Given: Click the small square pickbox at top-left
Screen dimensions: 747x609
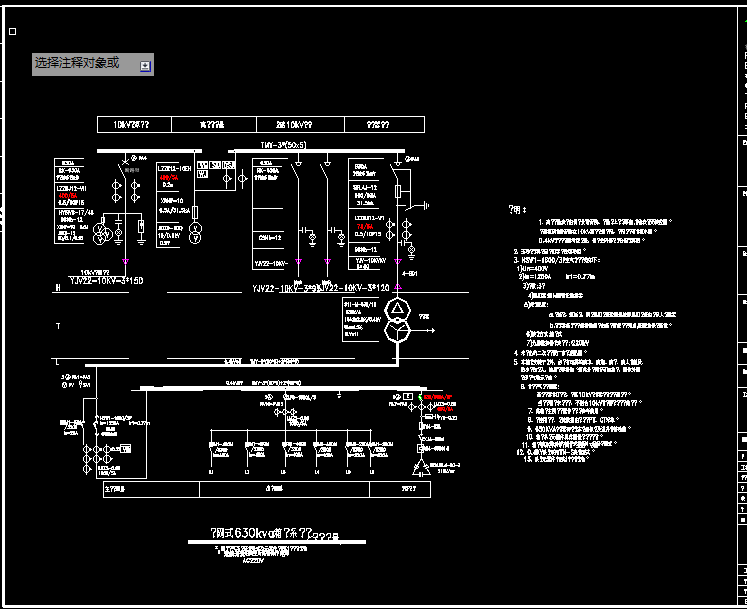Looking at the screenshot, I should tap(12, 32).
